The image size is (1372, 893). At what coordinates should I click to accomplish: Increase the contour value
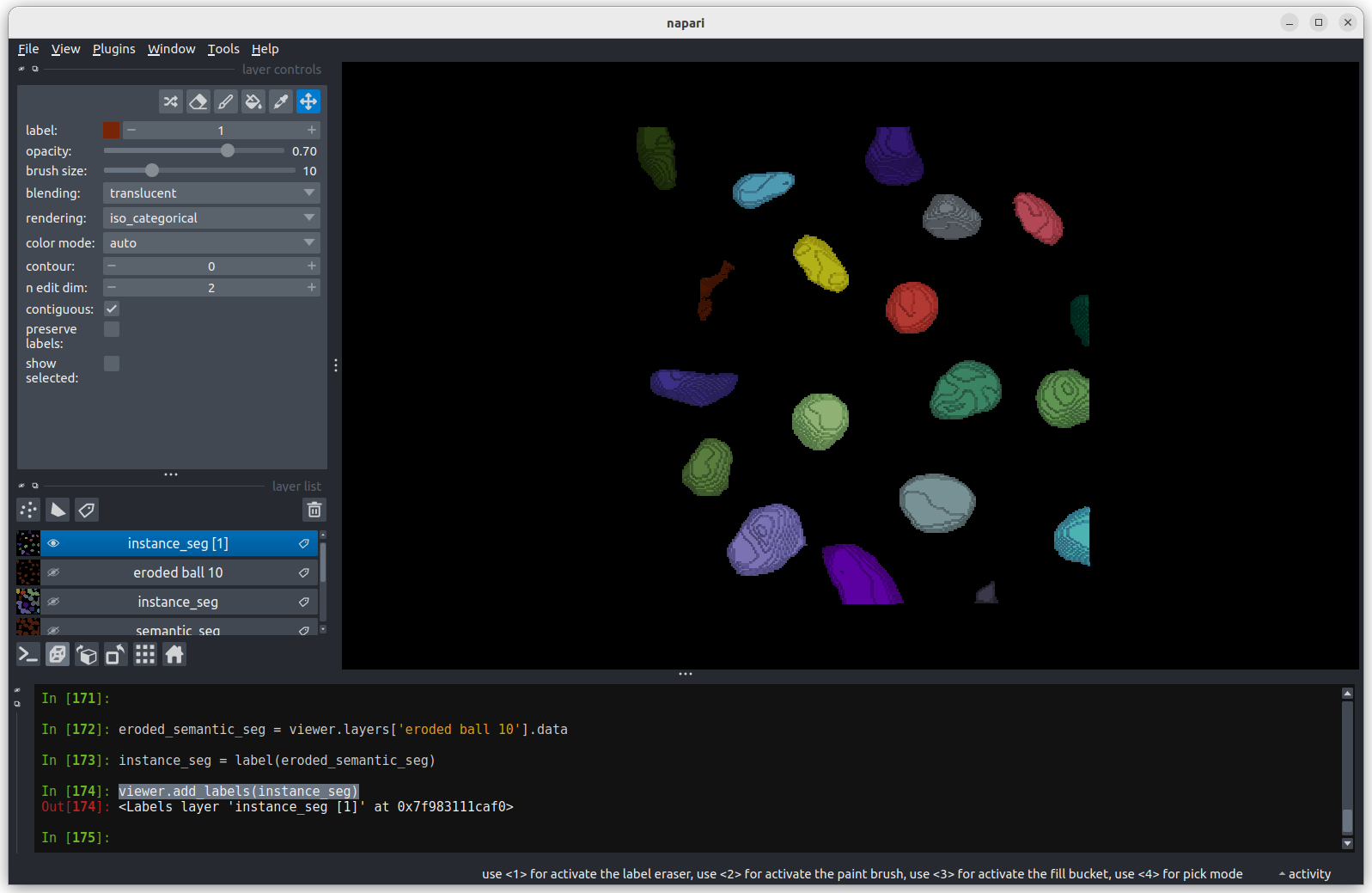311,266
